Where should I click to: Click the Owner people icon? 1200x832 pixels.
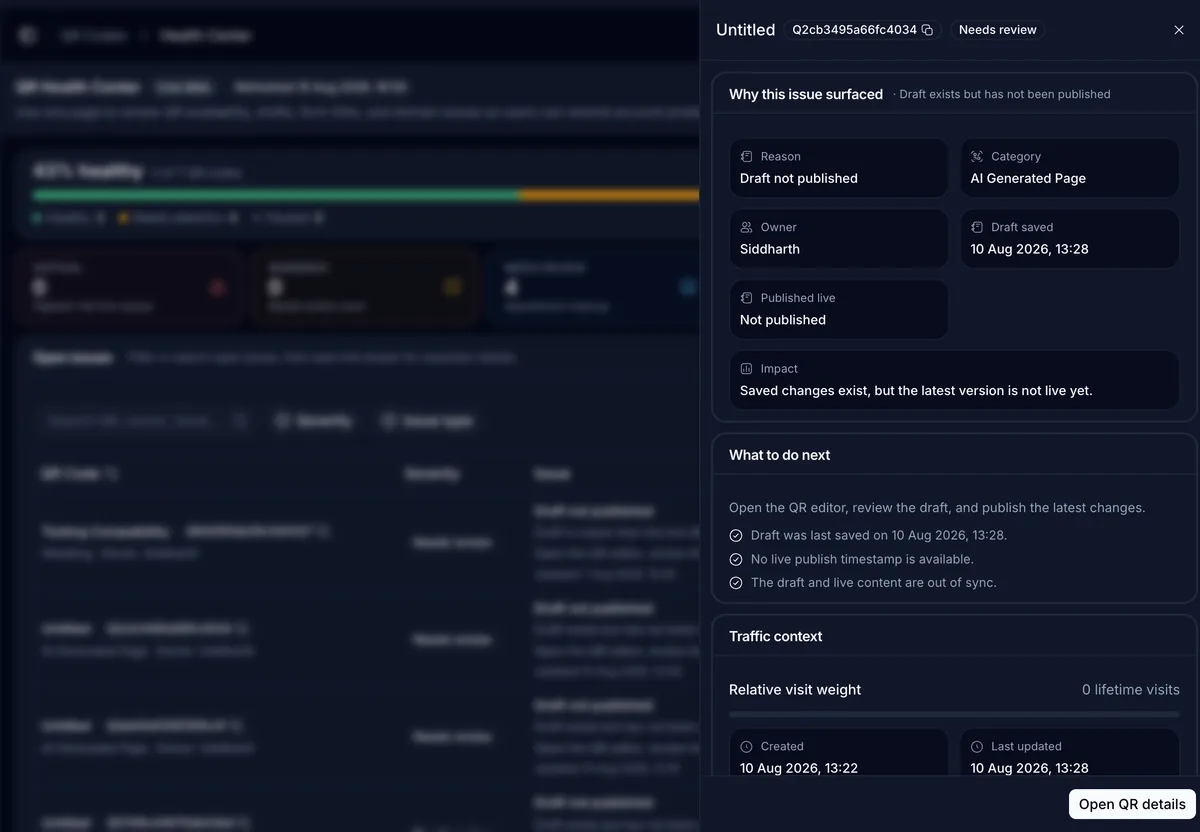[746, 228]
